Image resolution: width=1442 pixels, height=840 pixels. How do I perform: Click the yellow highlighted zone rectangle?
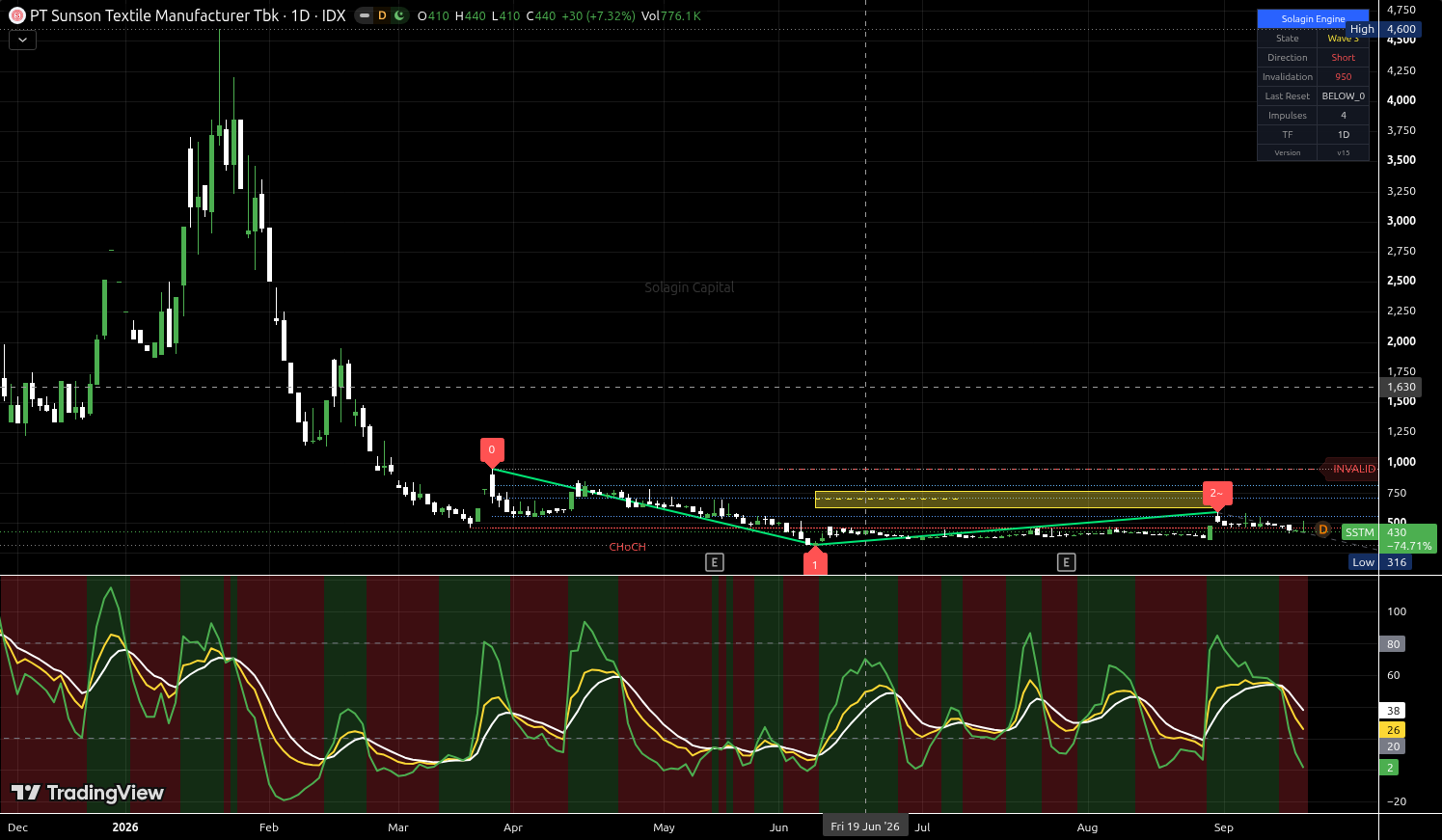coord(1015,500)
